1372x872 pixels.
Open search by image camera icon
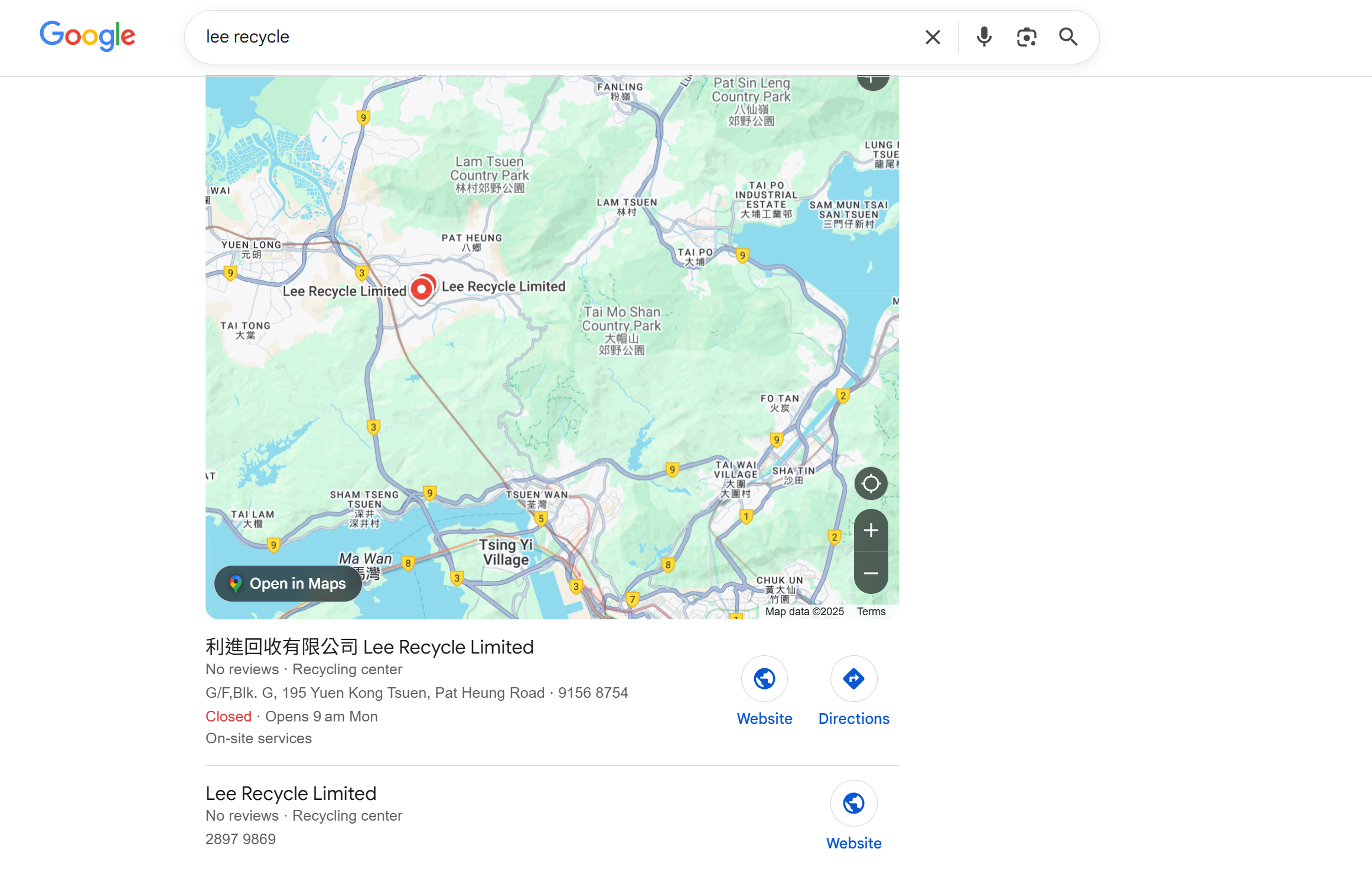[1026, 37]
